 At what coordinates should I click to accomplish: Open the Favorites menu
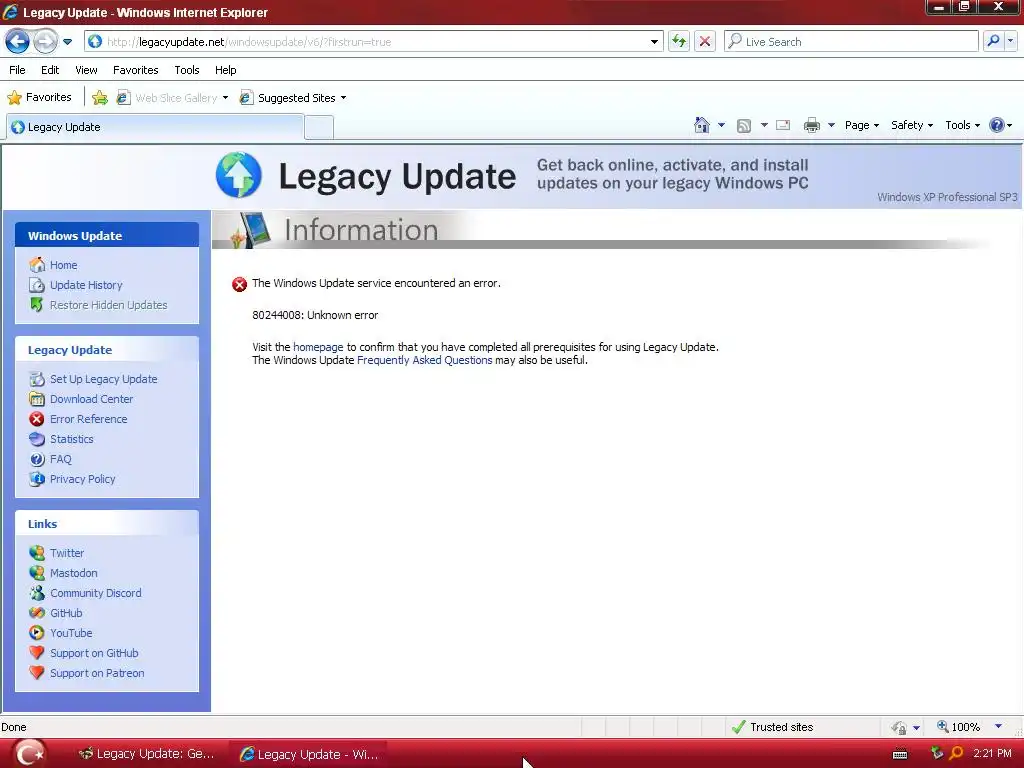(135, 70)
